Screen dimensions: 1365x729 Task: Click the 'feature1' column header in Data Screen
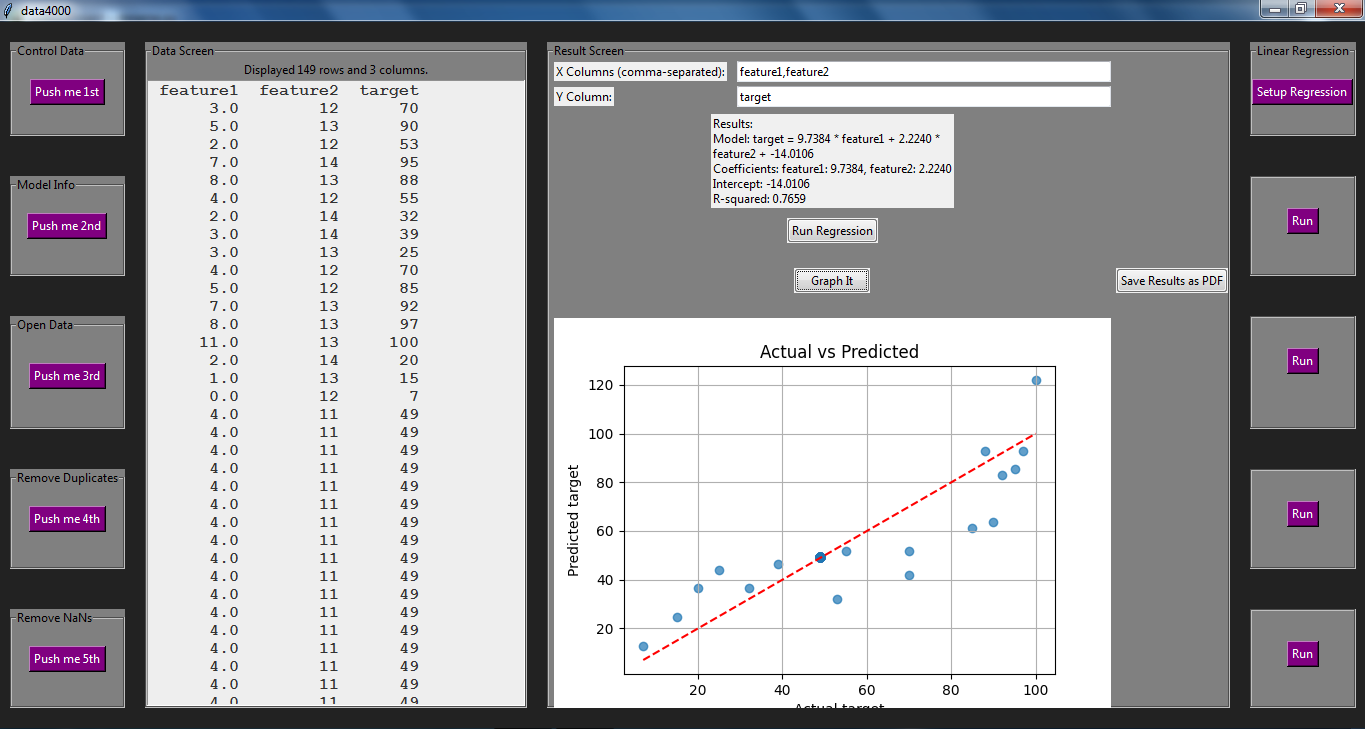click(x=199, y=91)
